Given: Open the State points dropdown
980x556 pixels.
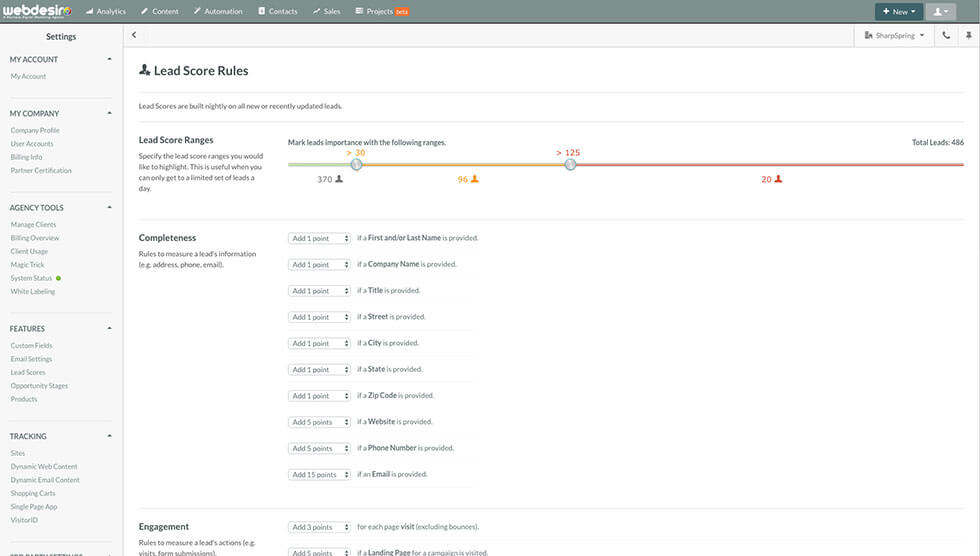Looking at the screenshot, I should [319, 369].
